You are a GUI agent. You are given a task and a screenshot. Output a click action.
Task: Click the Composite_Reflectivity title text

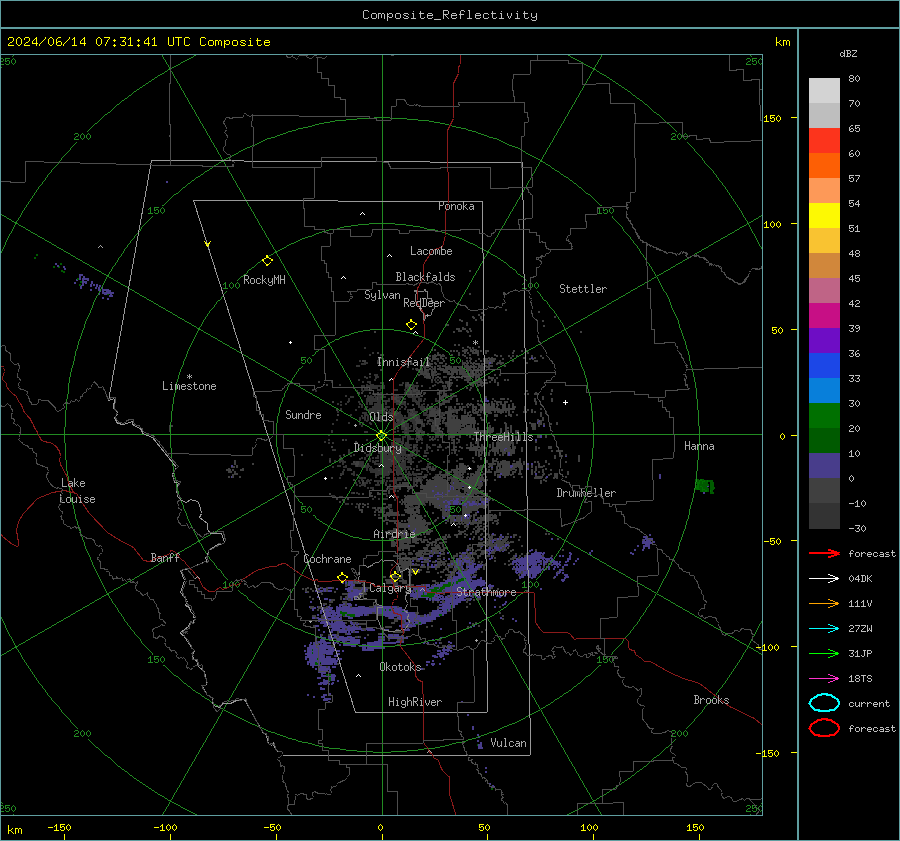coord(450,15)
